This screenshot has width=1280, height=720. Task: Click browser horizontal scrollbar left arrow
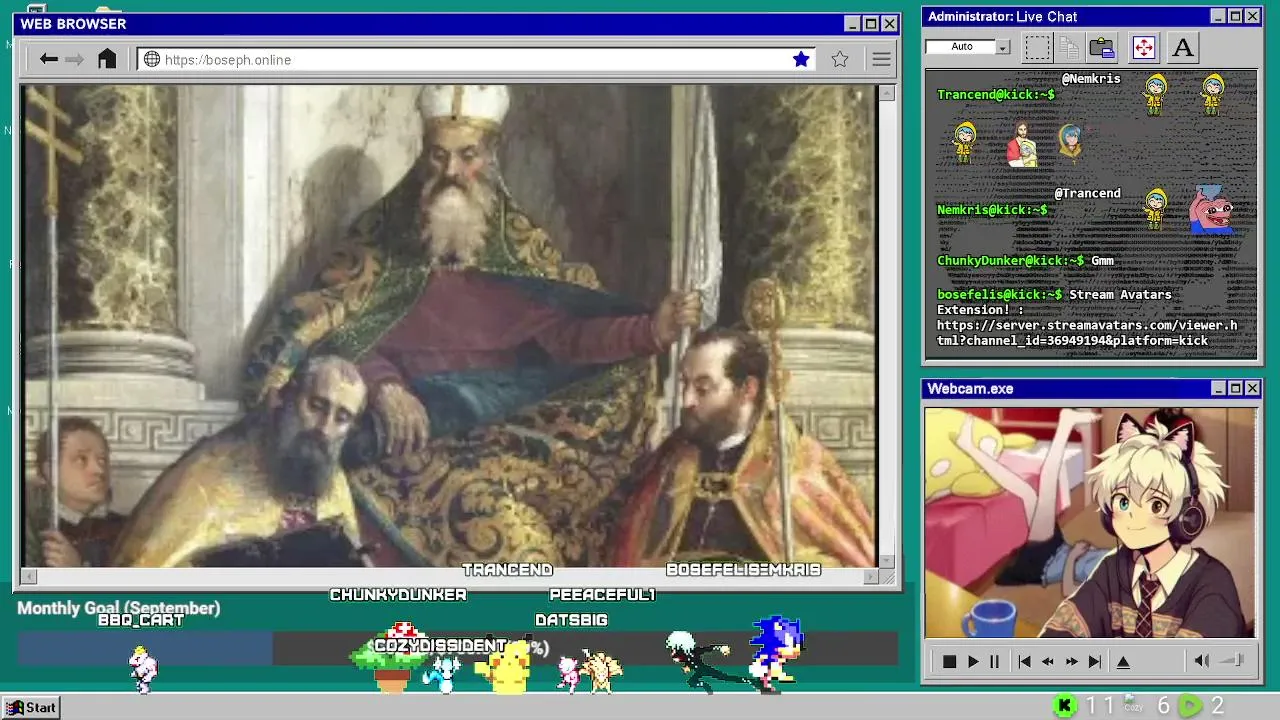[29, 576]
